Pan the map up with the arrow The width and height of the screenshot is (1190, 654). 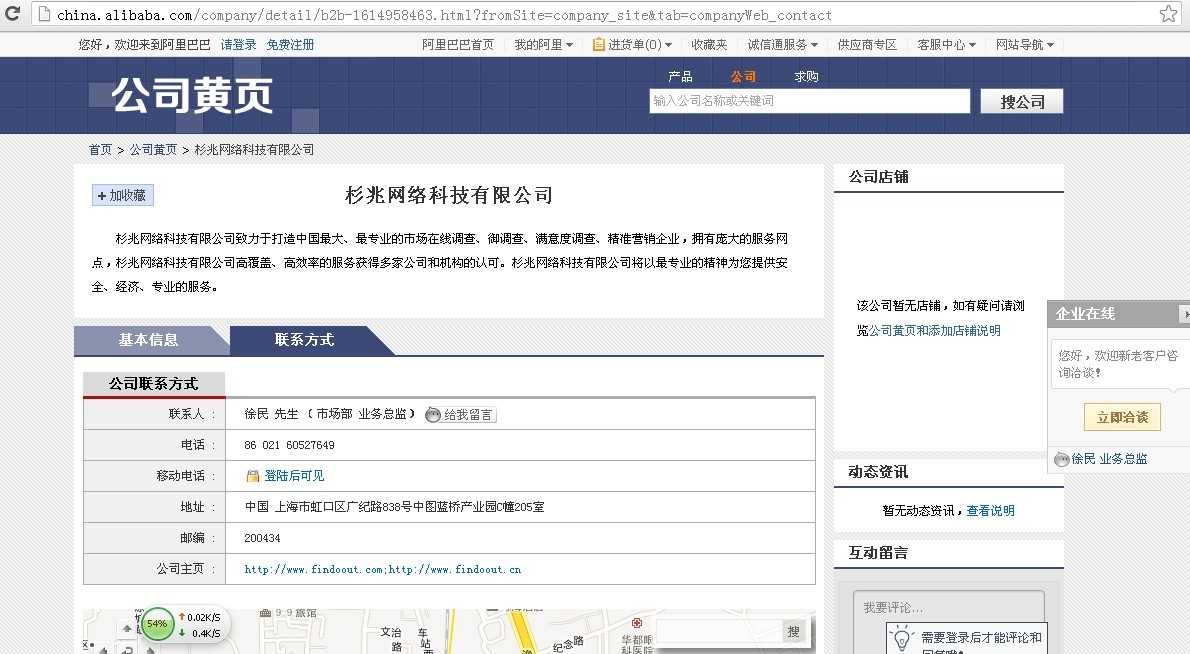127,628
